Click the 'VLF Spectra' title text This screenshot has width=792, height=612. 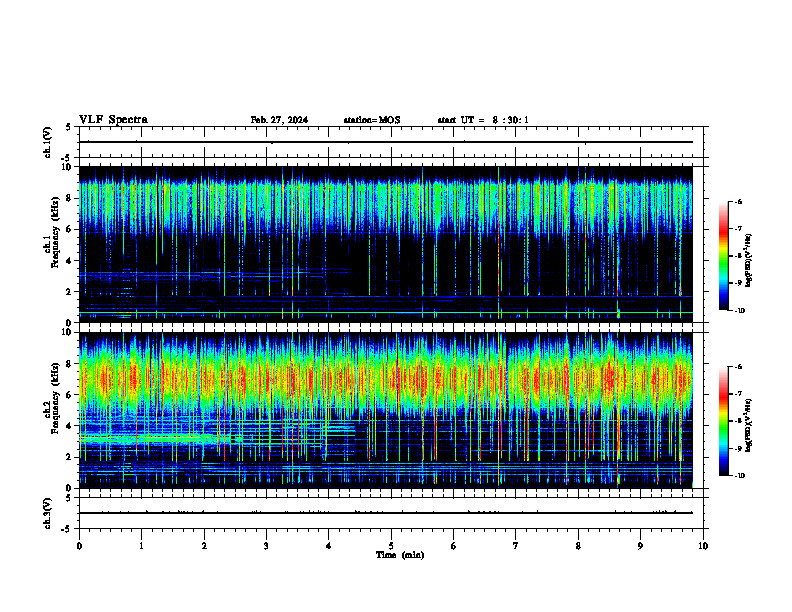[113, 120]
